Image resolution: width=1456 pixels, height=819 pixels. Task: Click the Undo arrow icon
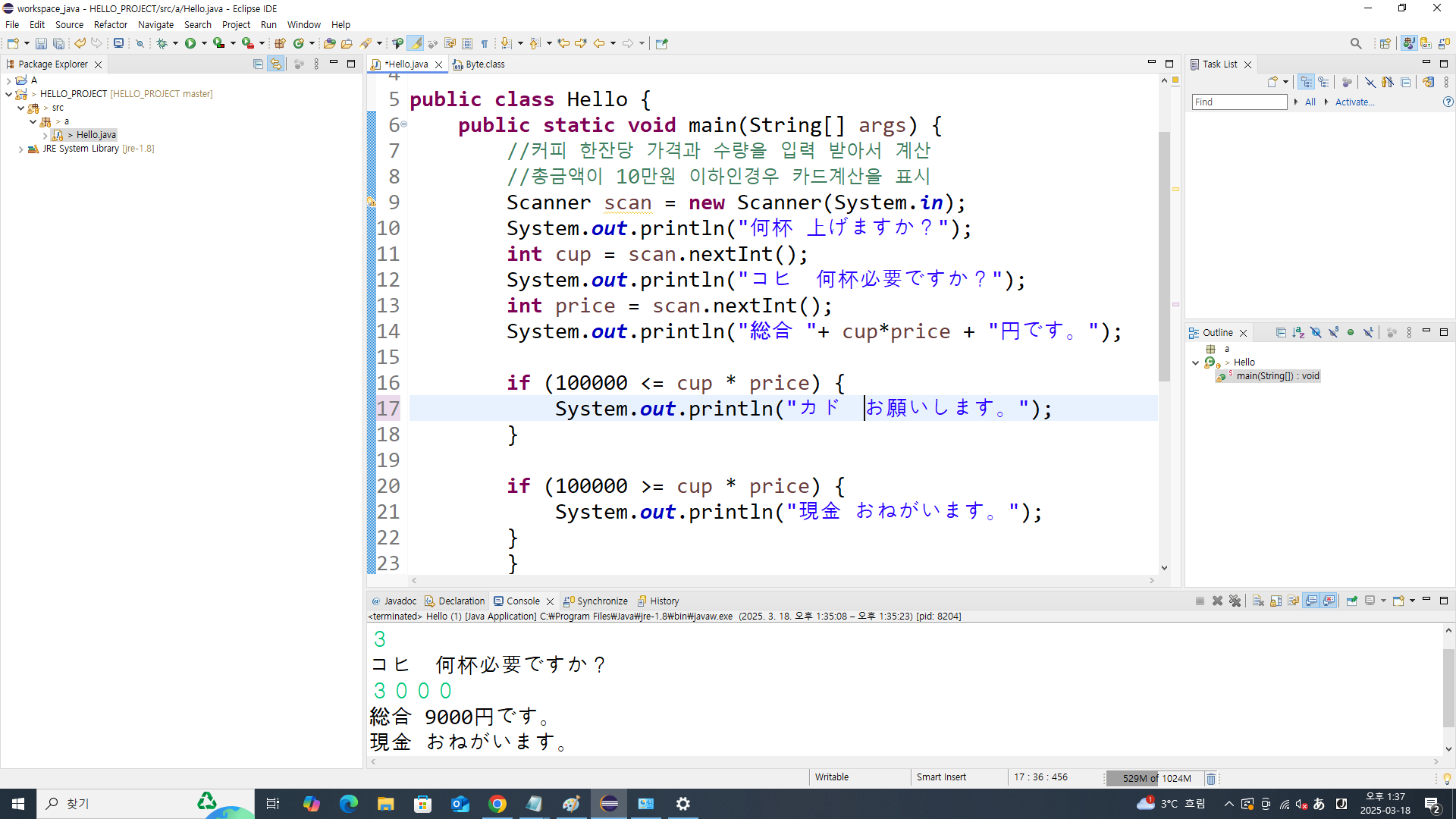point(80,44)
